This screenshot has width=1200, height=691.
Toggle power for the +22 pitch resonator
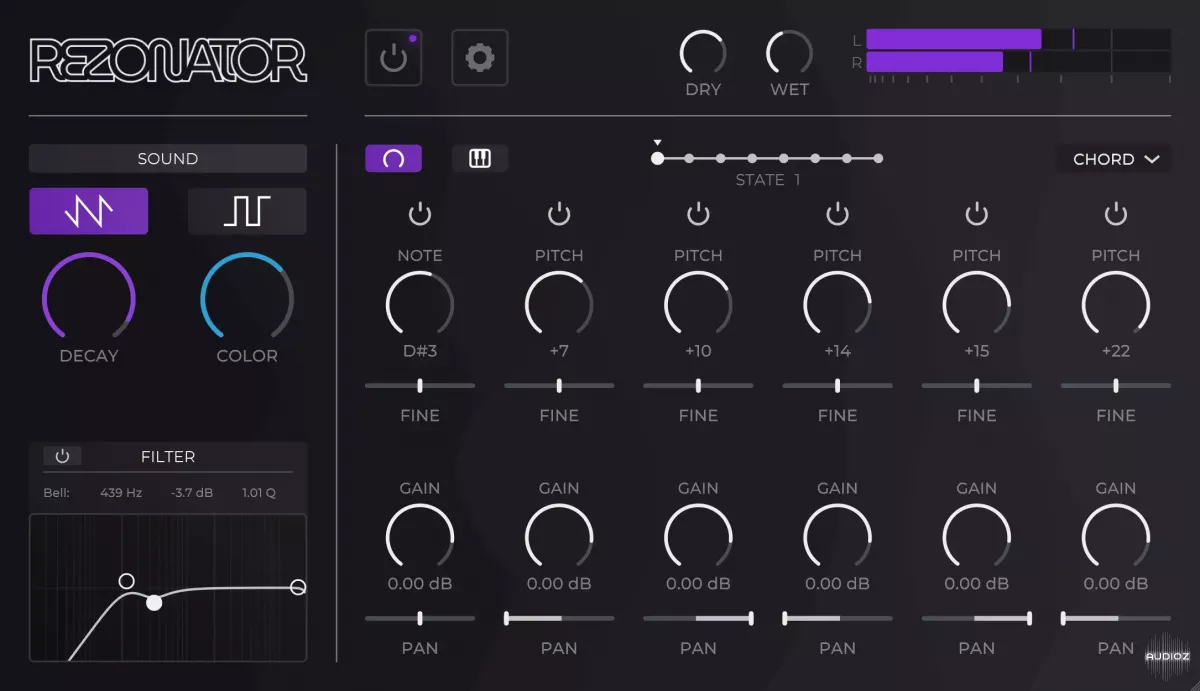coord(1116,213)
